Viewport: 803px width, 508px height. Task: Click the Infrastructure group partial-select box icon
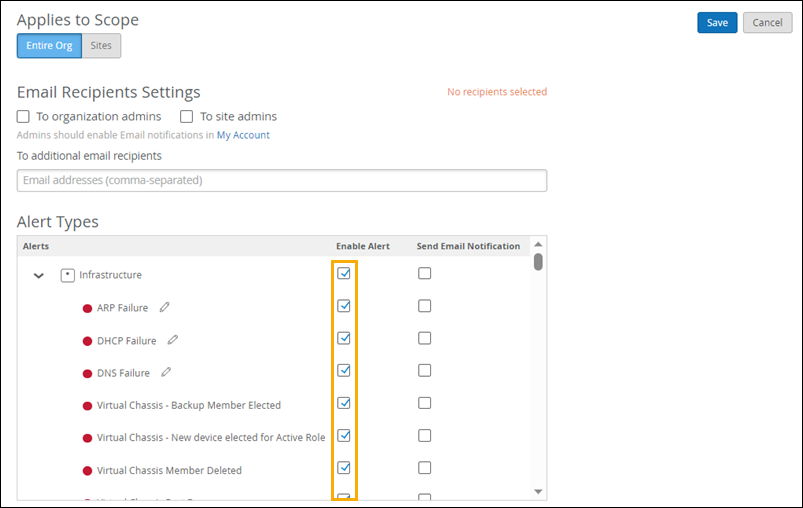(68, 274)
